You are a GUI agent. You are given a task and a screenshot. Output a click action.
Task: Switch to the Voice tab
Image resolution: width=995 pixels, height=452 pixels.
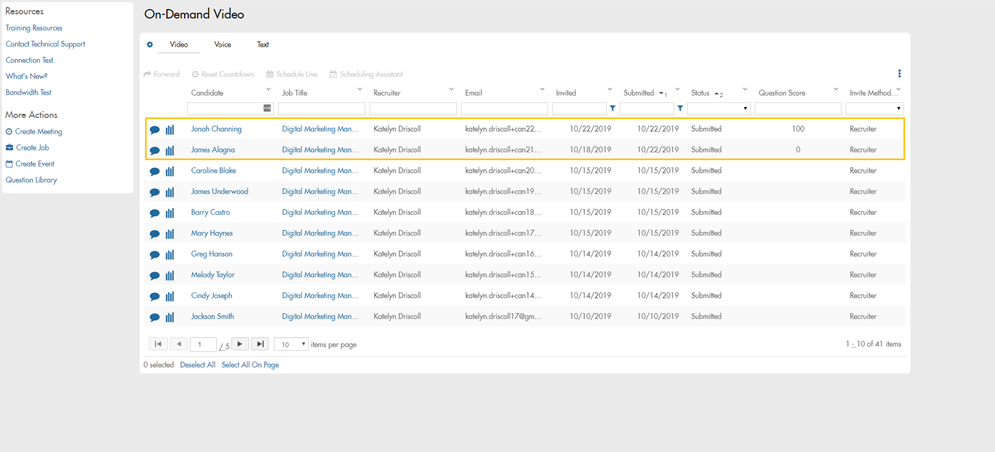(222, 45)
